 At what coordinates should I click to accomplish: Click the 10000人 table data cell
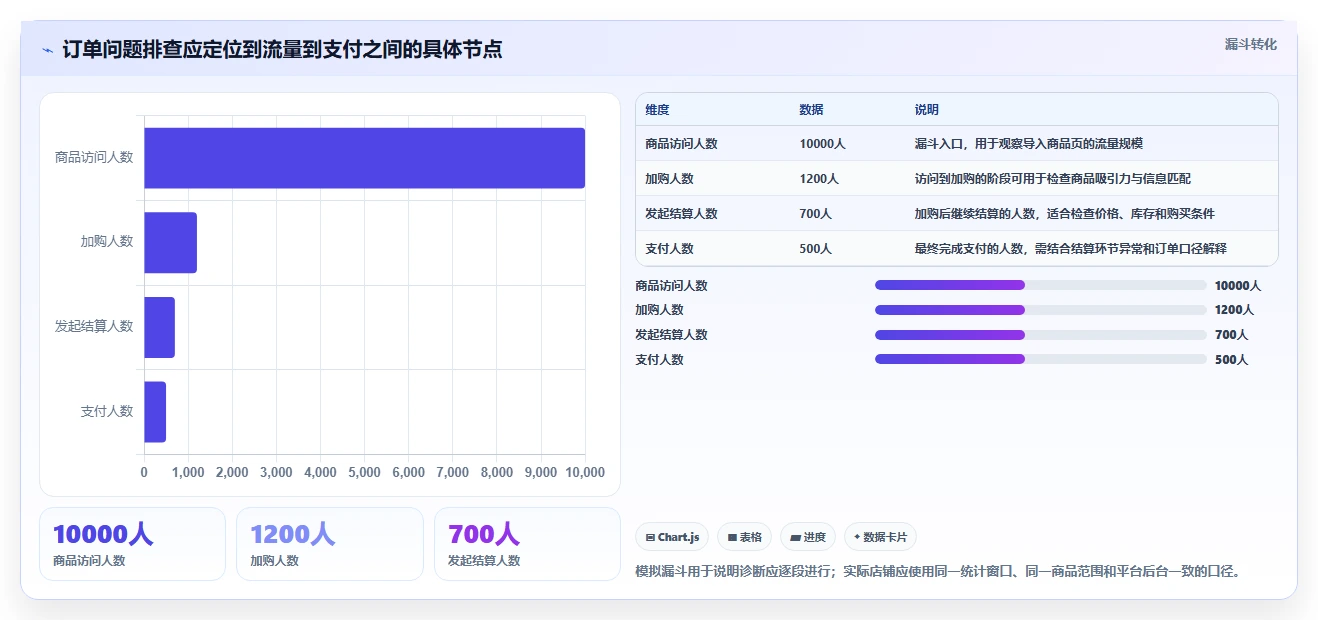pyautogui.click(x=822, y=144)
